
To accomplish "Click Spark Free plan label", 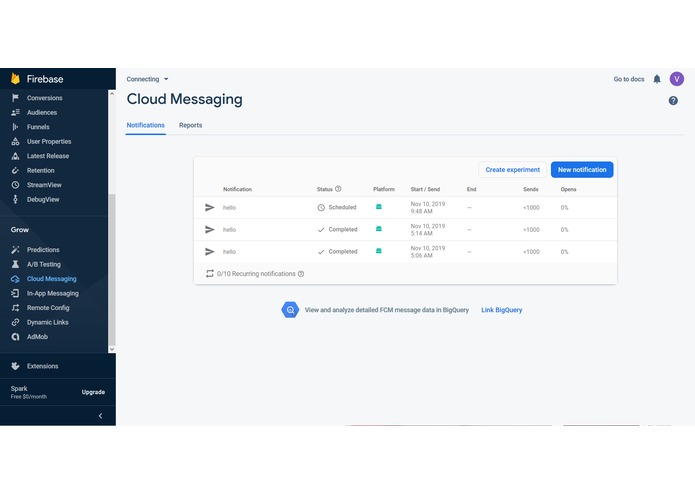I will [x=28, y=392].
